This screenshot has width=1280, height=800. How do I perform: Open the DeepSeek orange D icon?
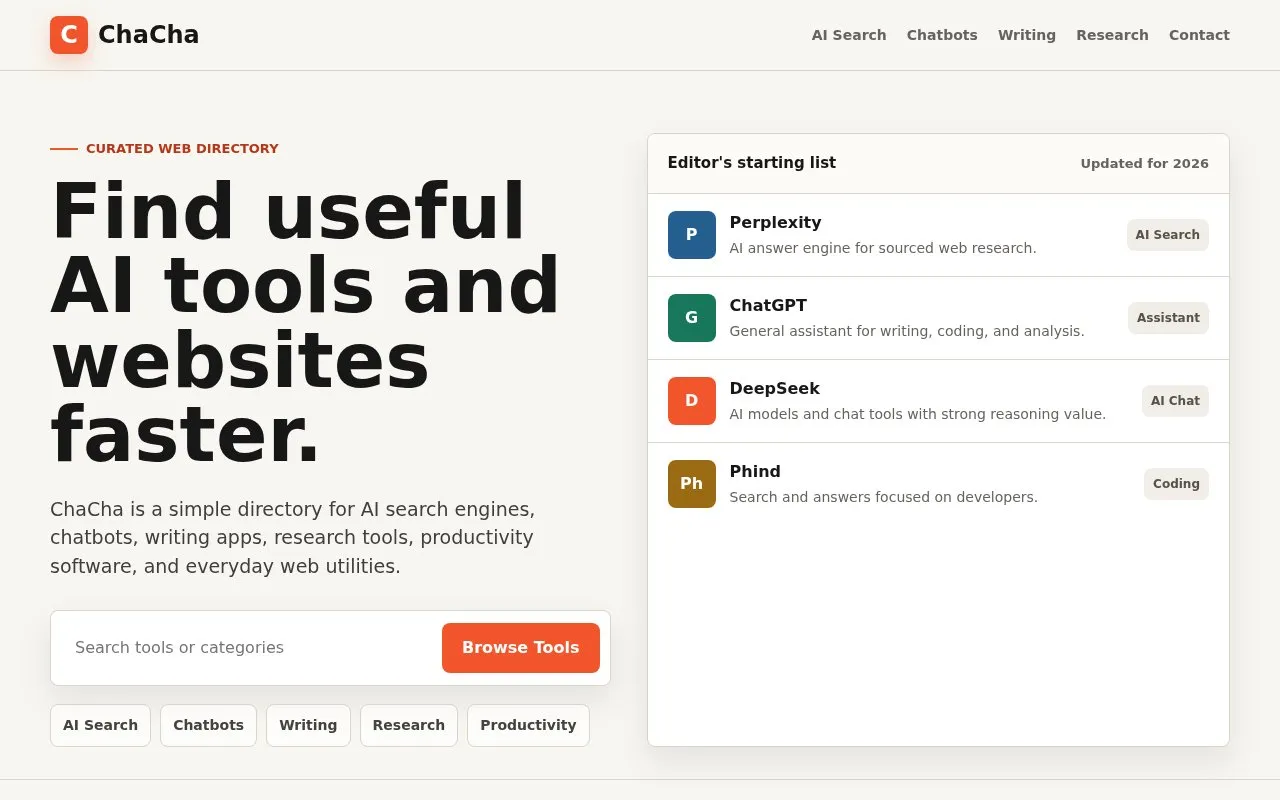coord(692,401)
